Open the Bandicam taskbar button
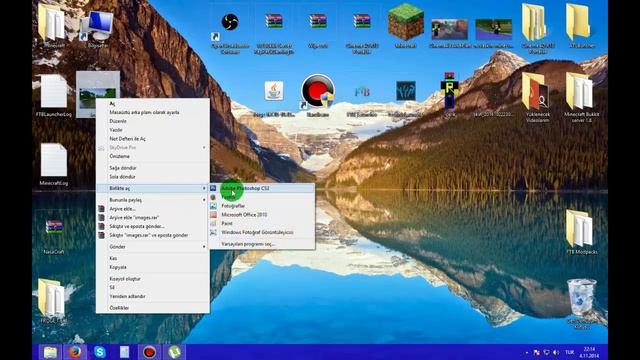 [149, 352]
